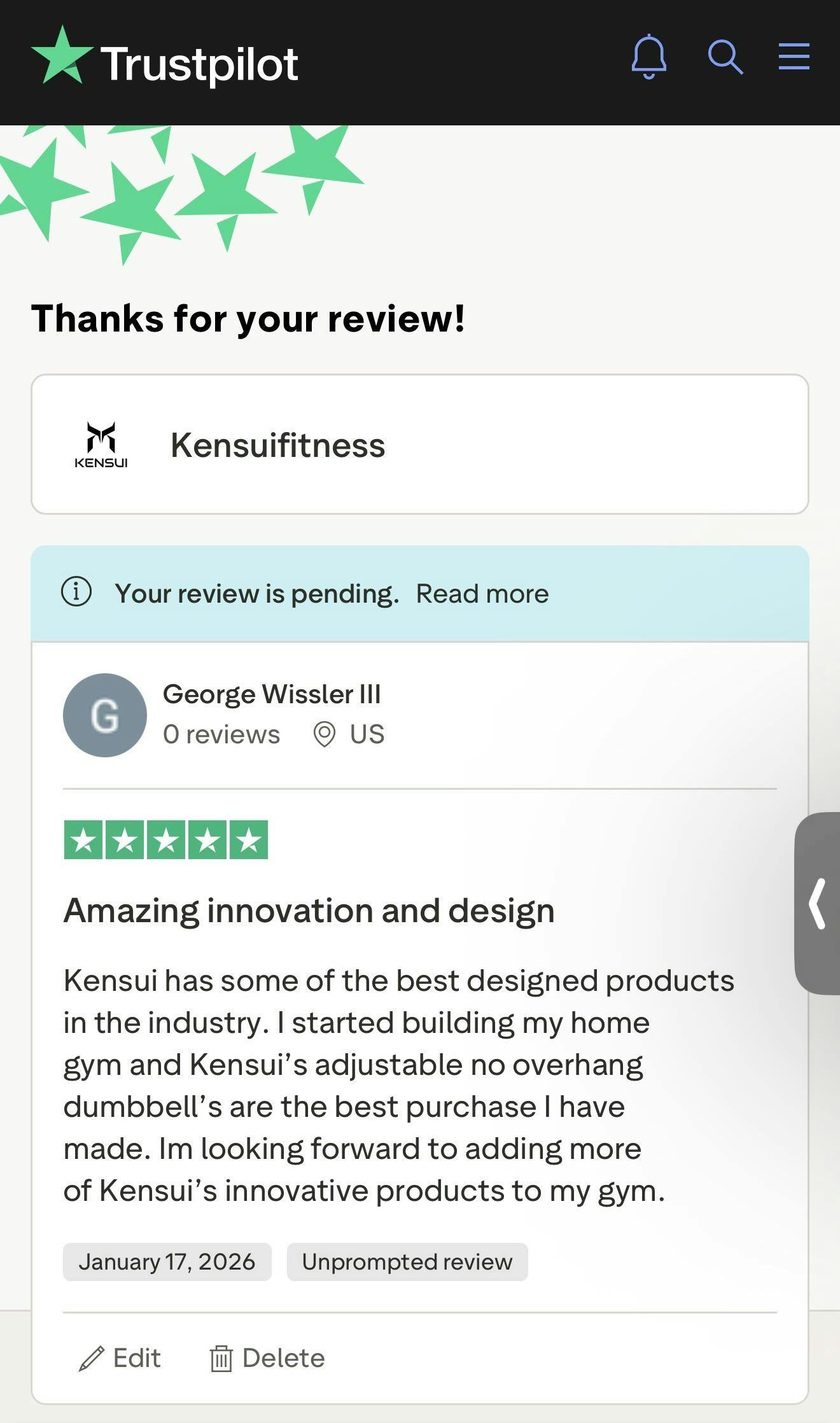Click the Edit text button
This screenshot has height=1423, width=840.
click(x=137, y=1358)
